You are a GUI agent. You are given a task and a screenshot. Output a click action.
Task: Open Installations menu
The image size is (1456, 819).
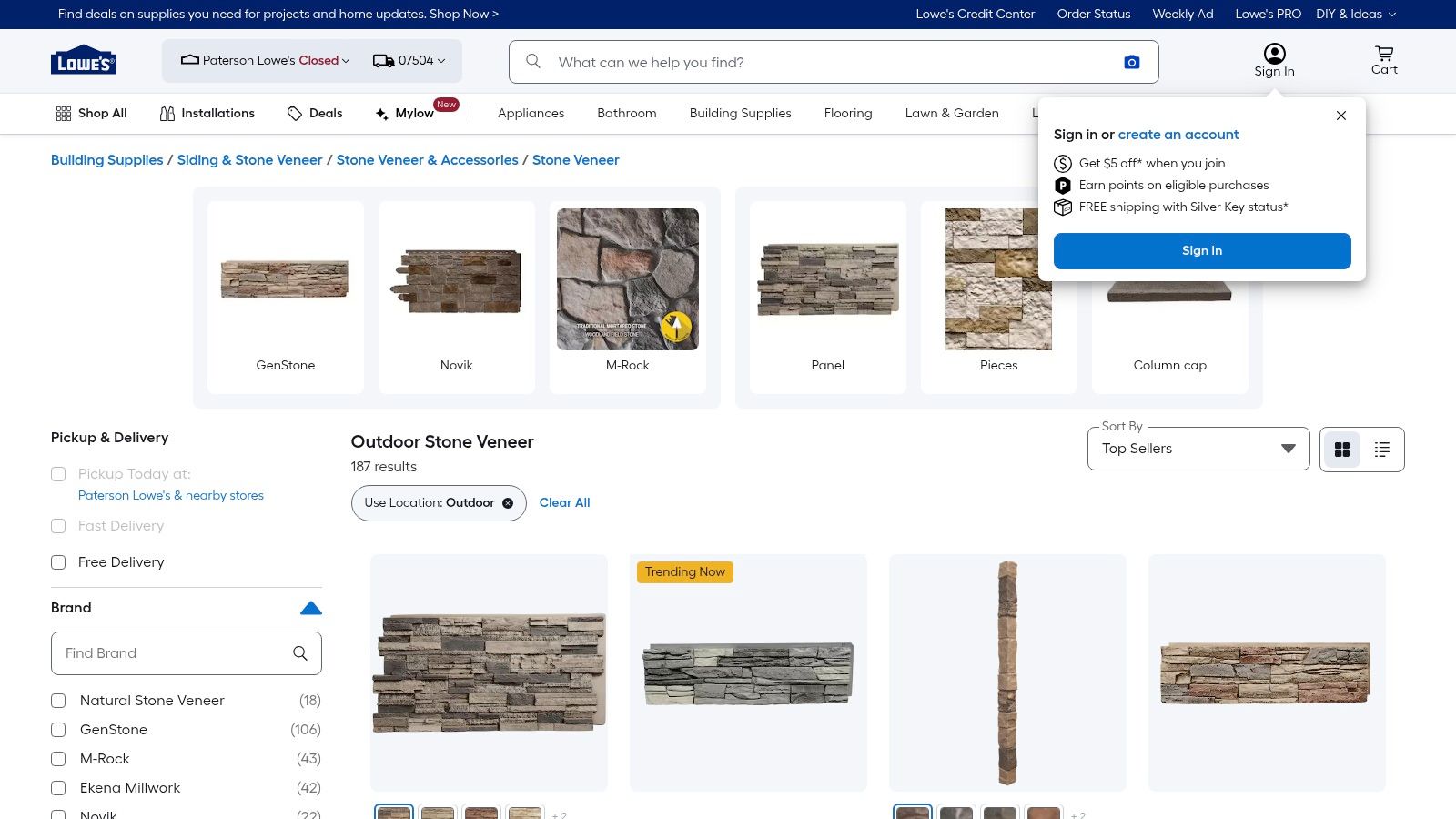[x=207, y=114]
